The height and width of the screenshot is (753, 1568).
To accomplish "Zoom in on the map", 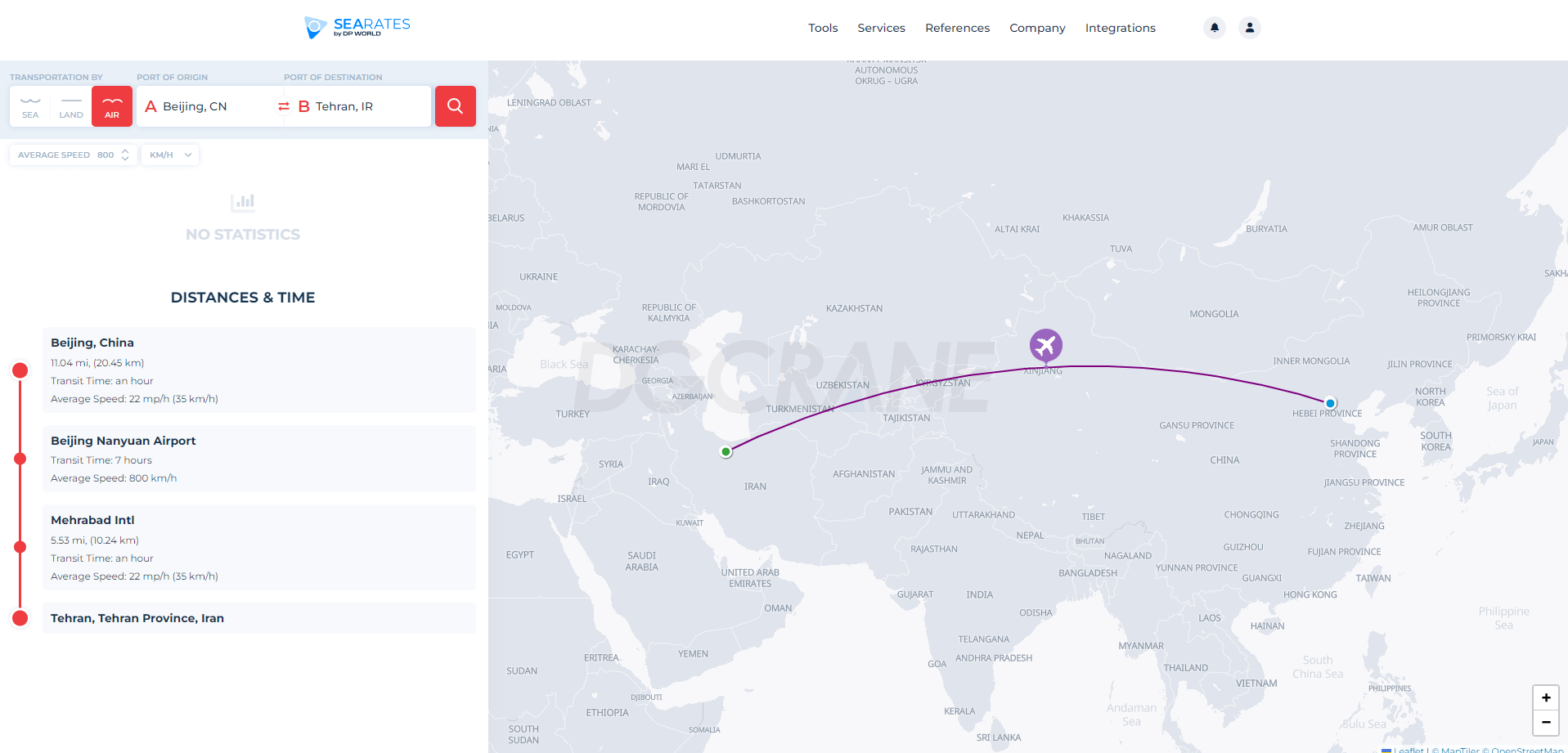I will point(1545,697).
